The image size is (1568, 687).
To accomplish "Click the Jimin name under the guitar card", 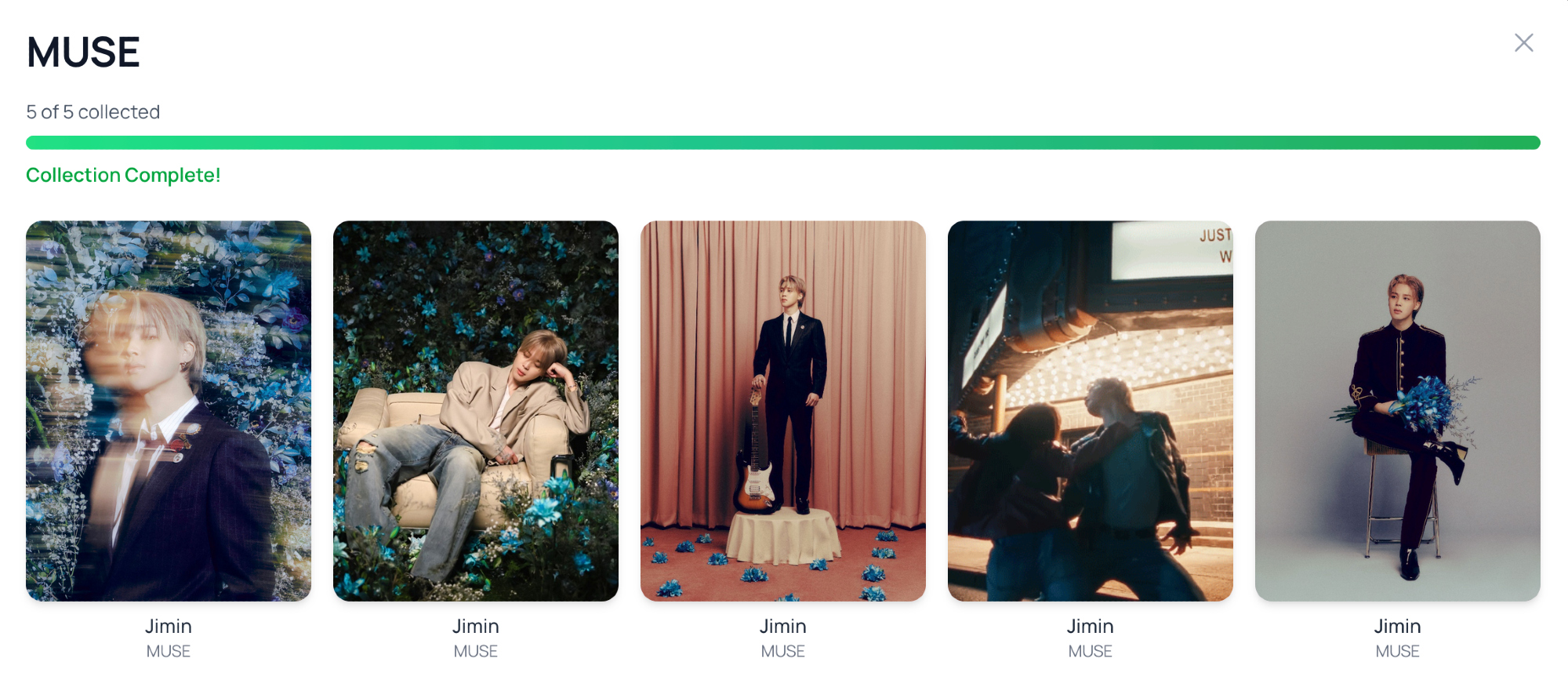I will click(x=783, y=626).
